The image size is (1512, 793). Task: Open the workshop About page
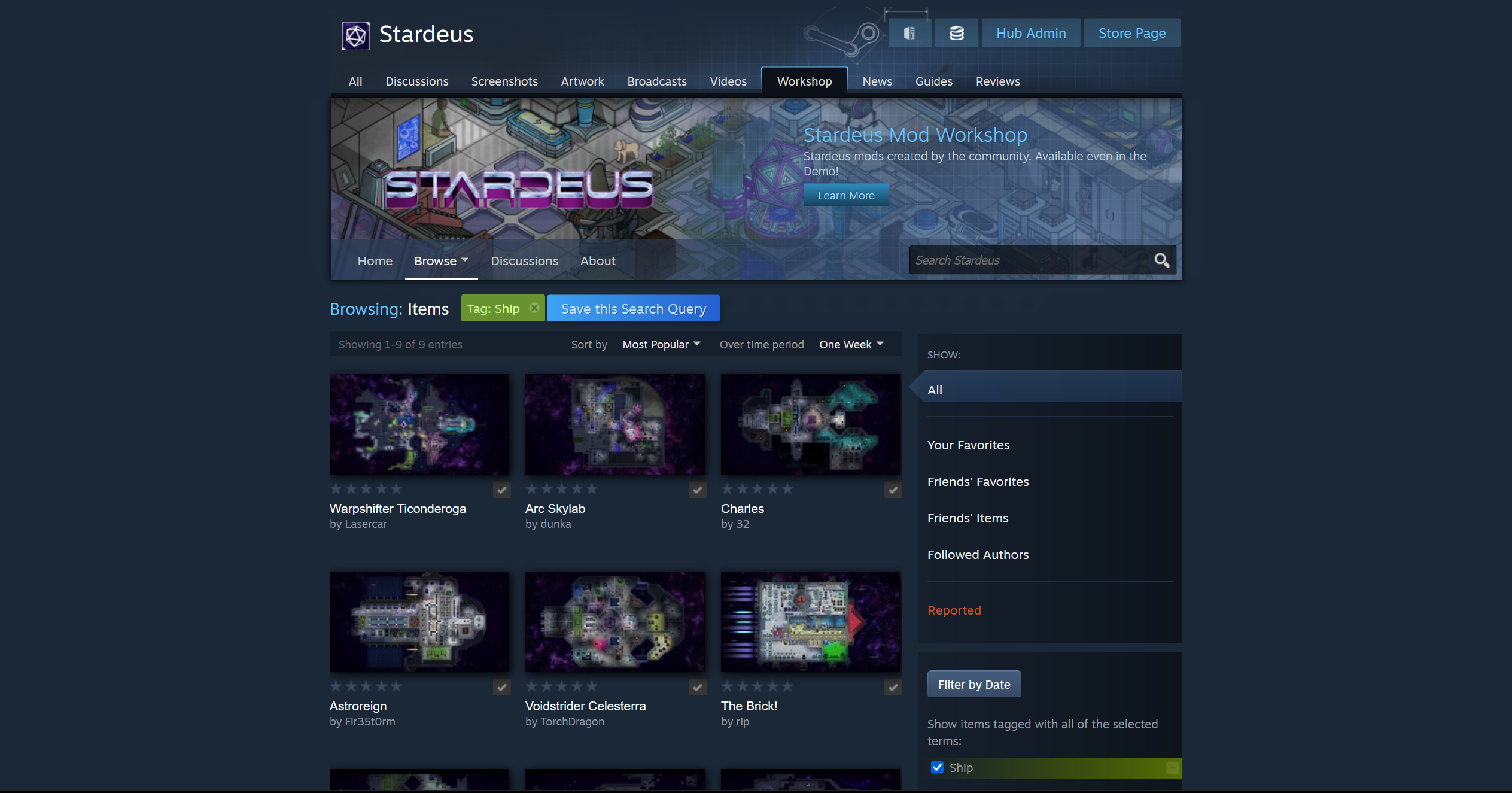(598, 261)
